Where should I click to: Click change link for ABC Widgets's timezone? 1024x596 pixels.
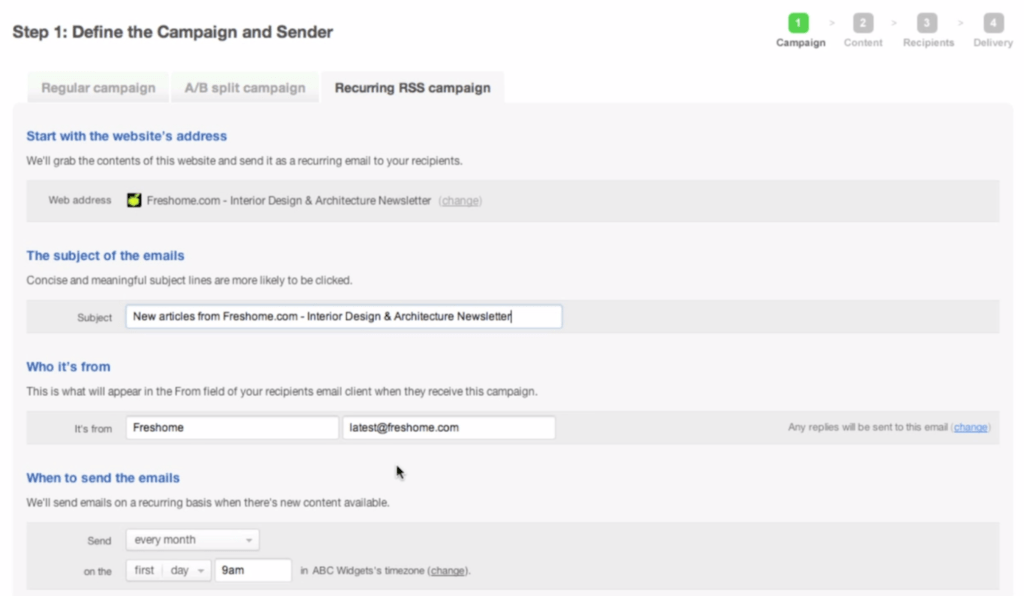click(448, 571)
